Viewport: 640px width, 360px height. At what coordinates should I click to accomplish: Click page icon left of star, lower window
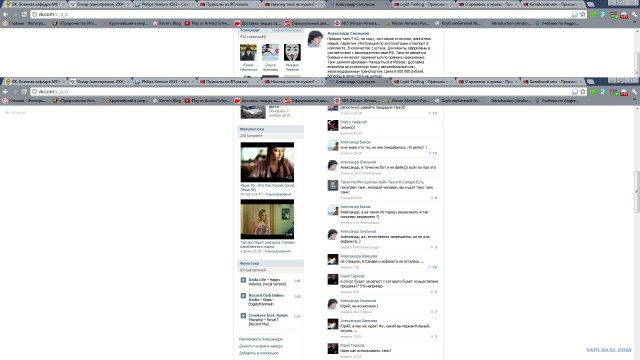point(575,92)
